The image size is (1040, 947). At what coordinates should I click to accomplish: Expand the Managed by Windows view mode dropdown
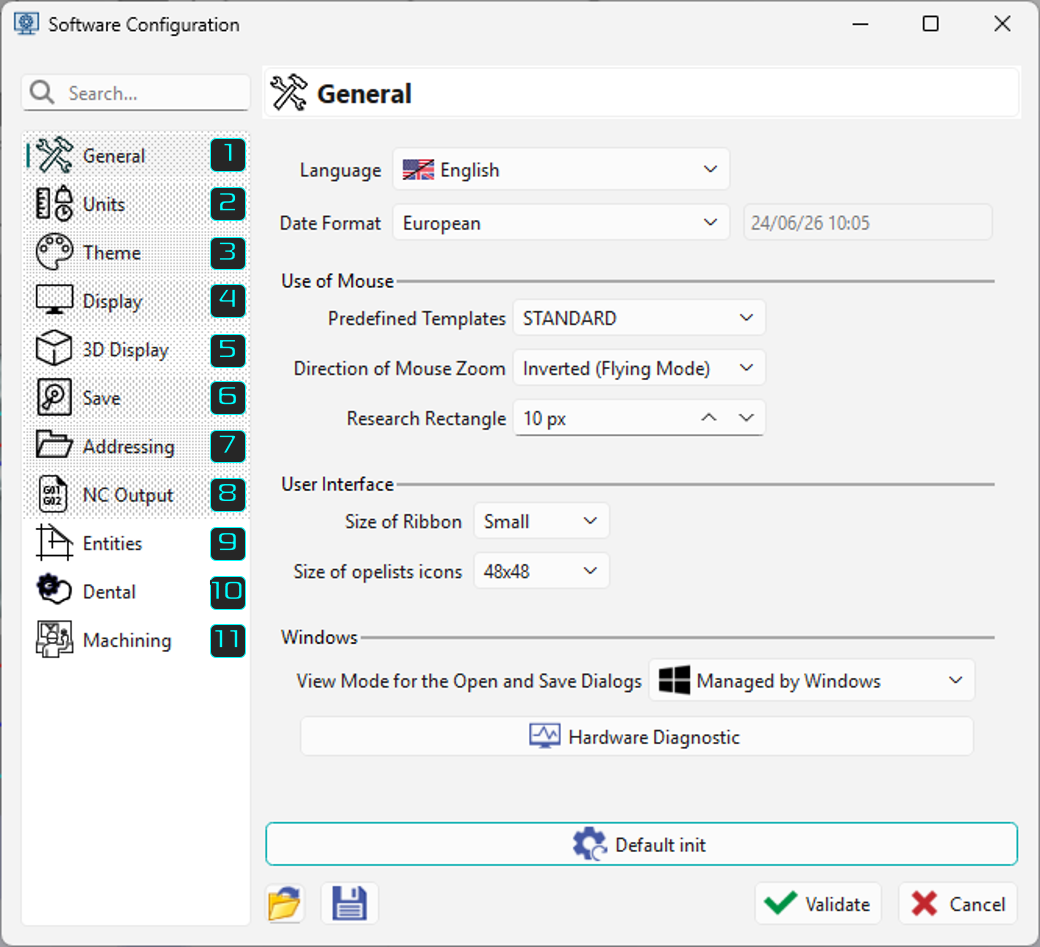click(811, 680)
